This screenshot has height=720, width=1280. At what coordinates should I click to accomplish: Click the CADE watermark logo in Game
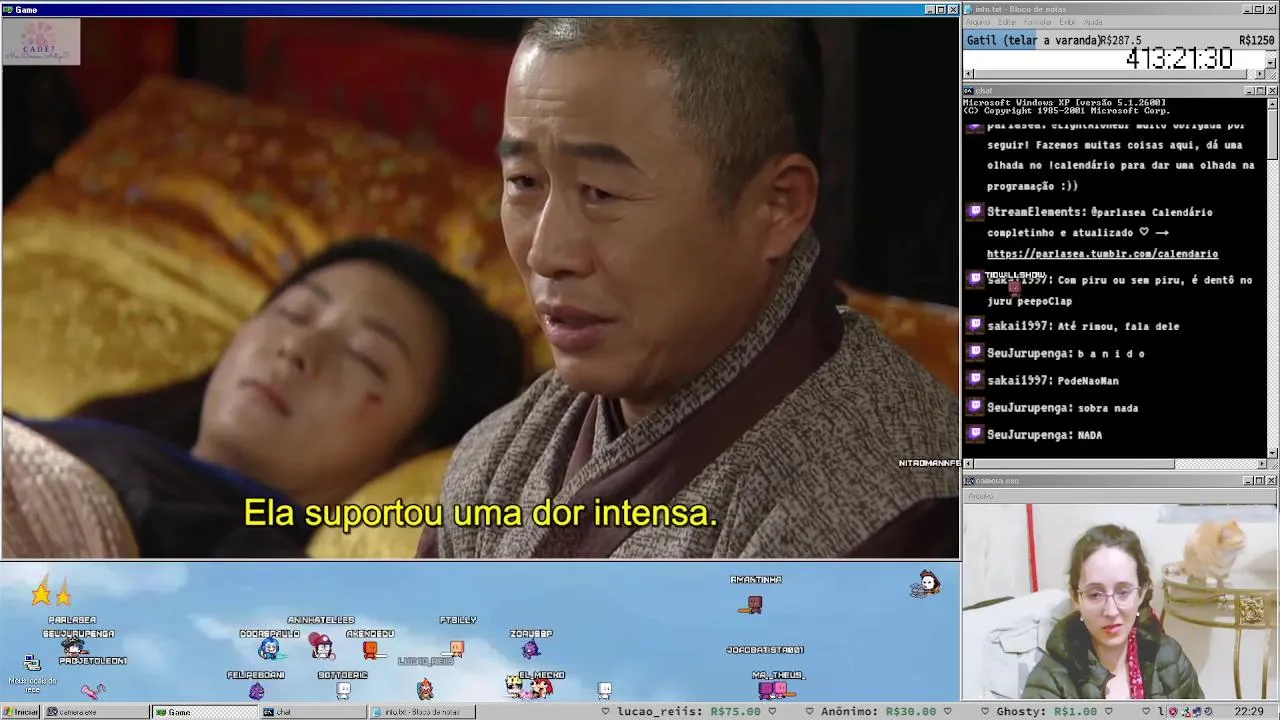tap(42, 41)
